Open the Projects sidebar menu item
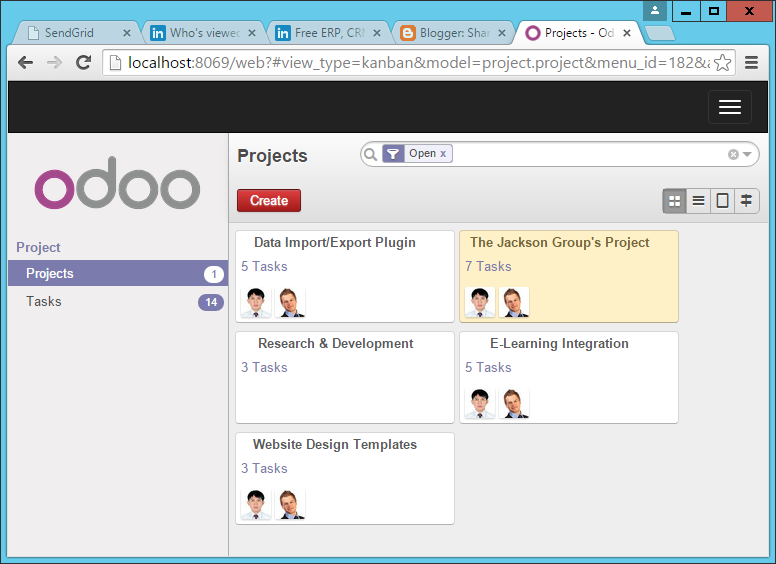This screenshot has height=564, width=776. (x=118, y=273)
